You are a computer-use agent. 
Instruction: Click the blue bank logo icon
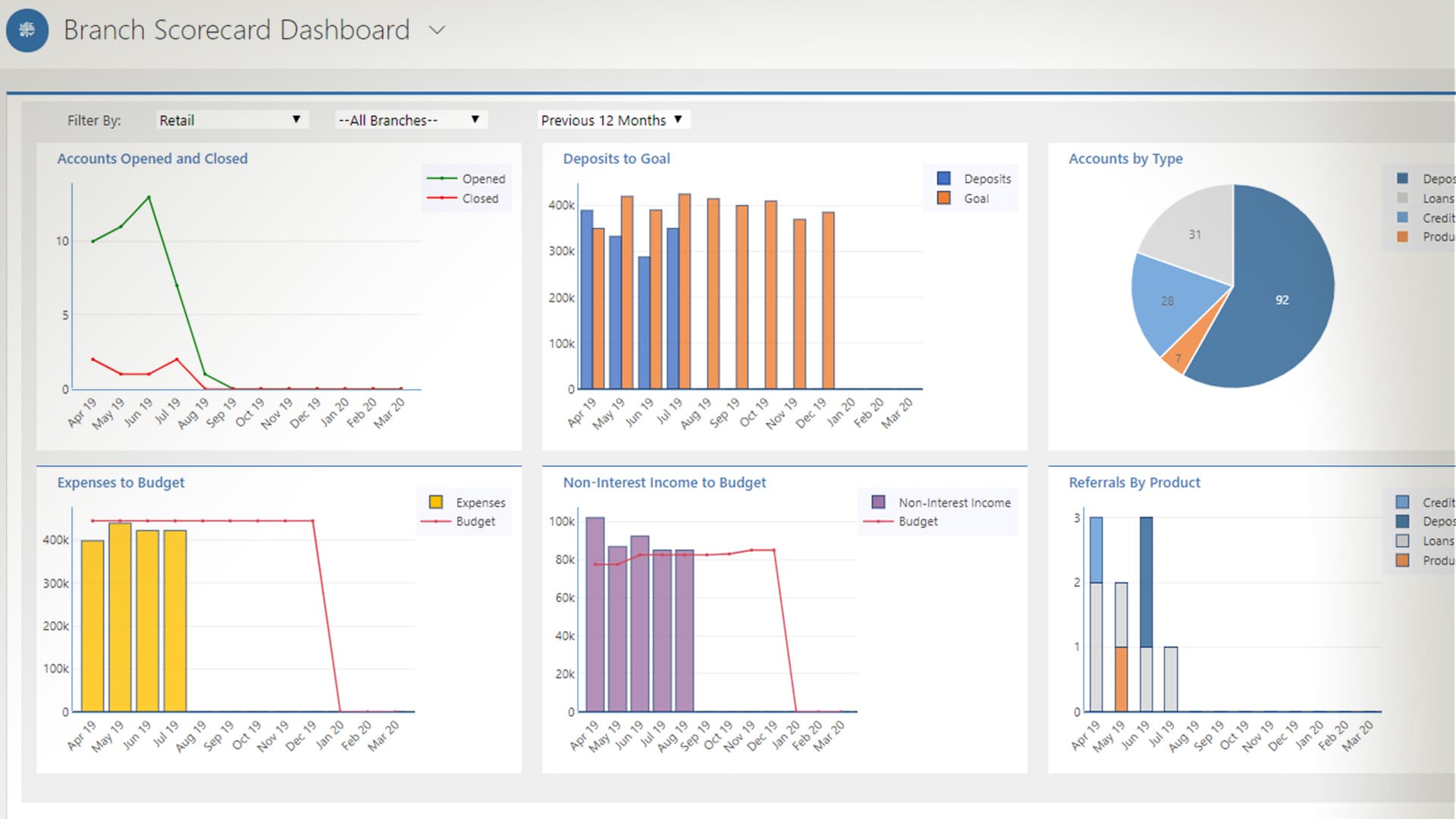27,30
